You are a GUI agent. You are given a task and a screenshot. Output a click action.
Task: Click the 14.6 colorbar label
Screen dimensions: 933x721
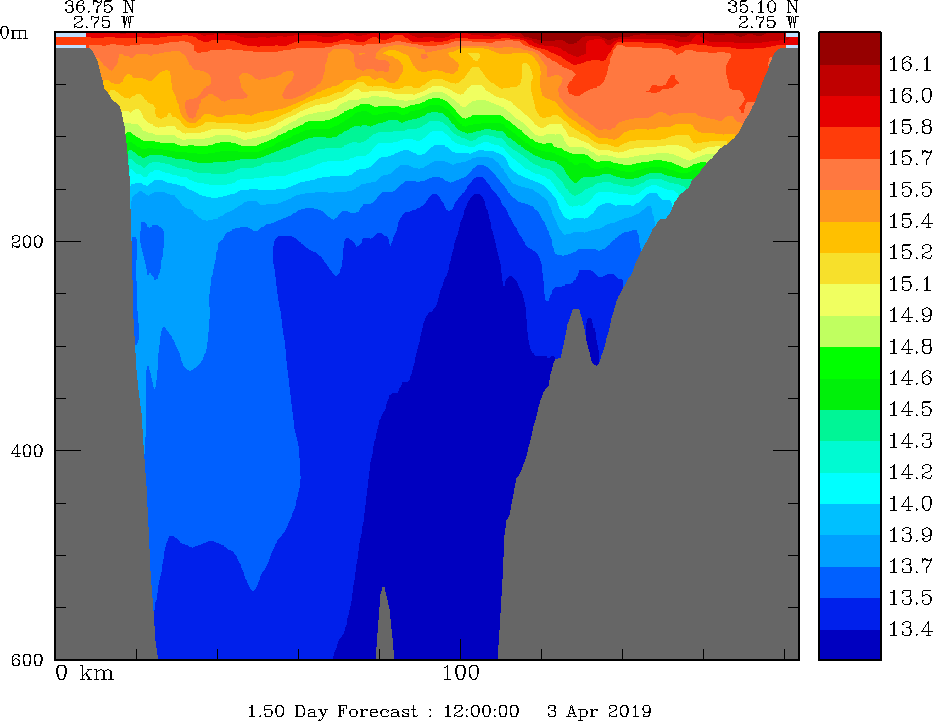click(x=910, y=378)
